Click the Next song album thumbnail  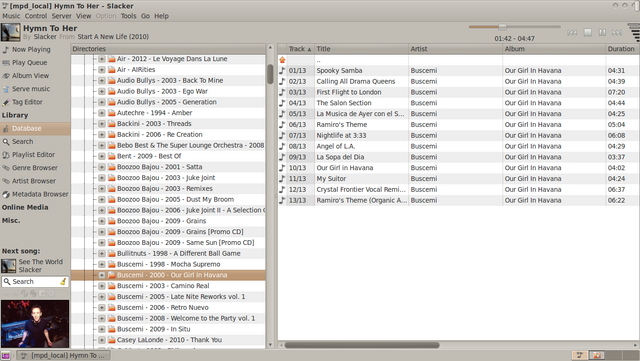coord(9,266)
